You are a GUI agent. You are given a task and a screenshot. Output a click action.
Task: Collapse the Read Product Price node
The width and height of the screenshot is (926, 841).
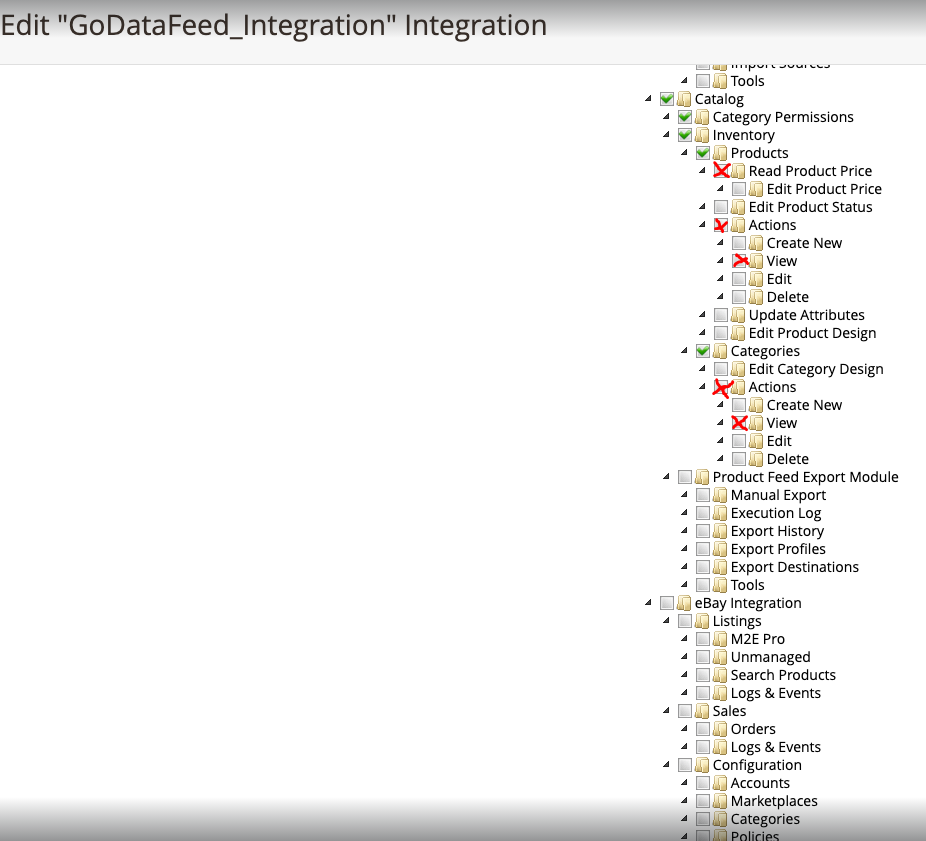[x=702, y=170]
